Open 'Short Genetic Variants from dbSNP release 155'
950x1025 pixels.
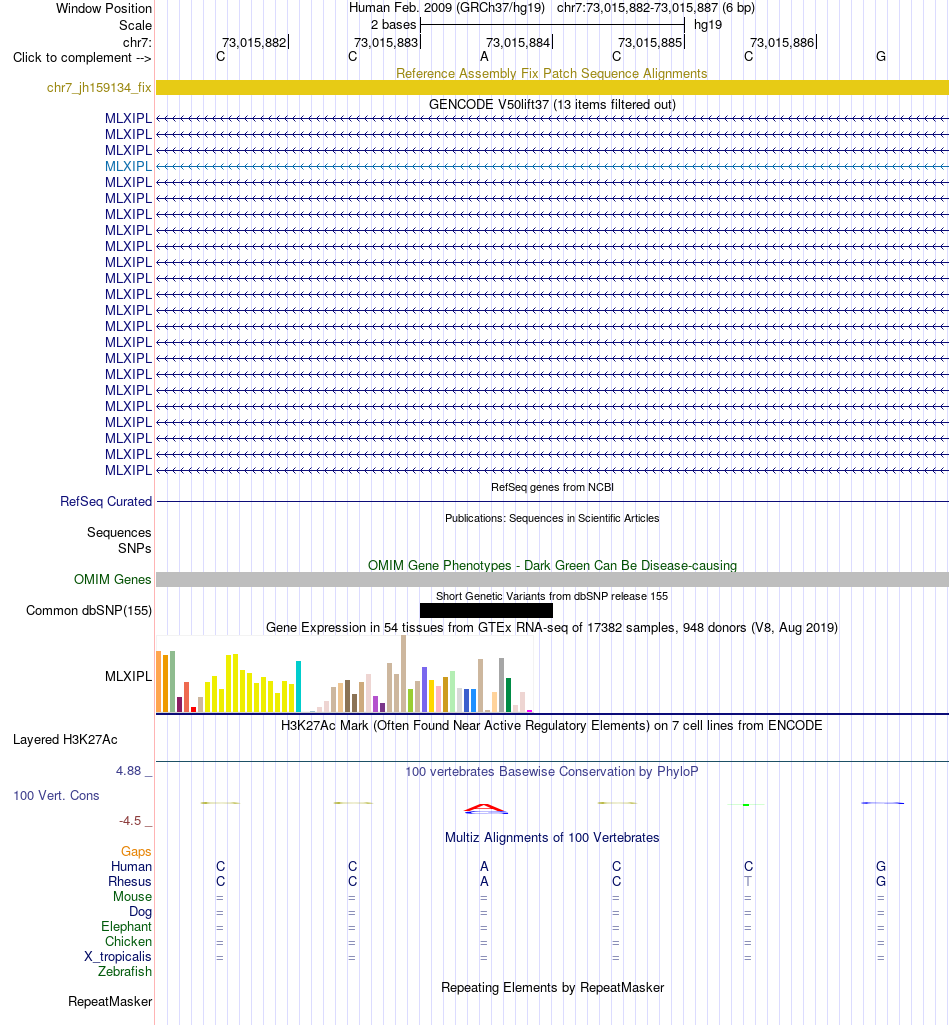pyautogui.click(x=552, y=596)
